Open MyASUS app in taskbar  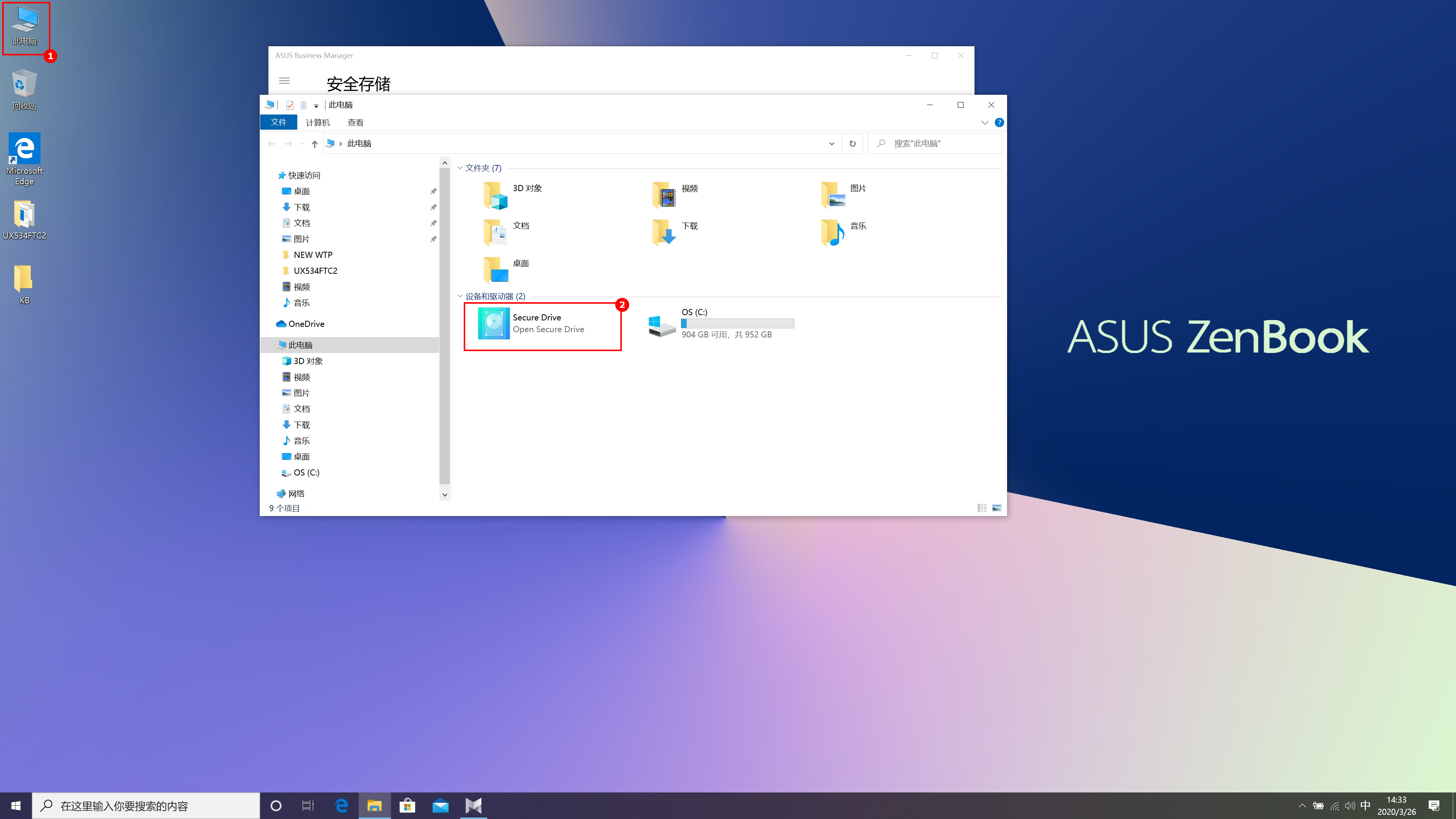(x=474, y=805)
